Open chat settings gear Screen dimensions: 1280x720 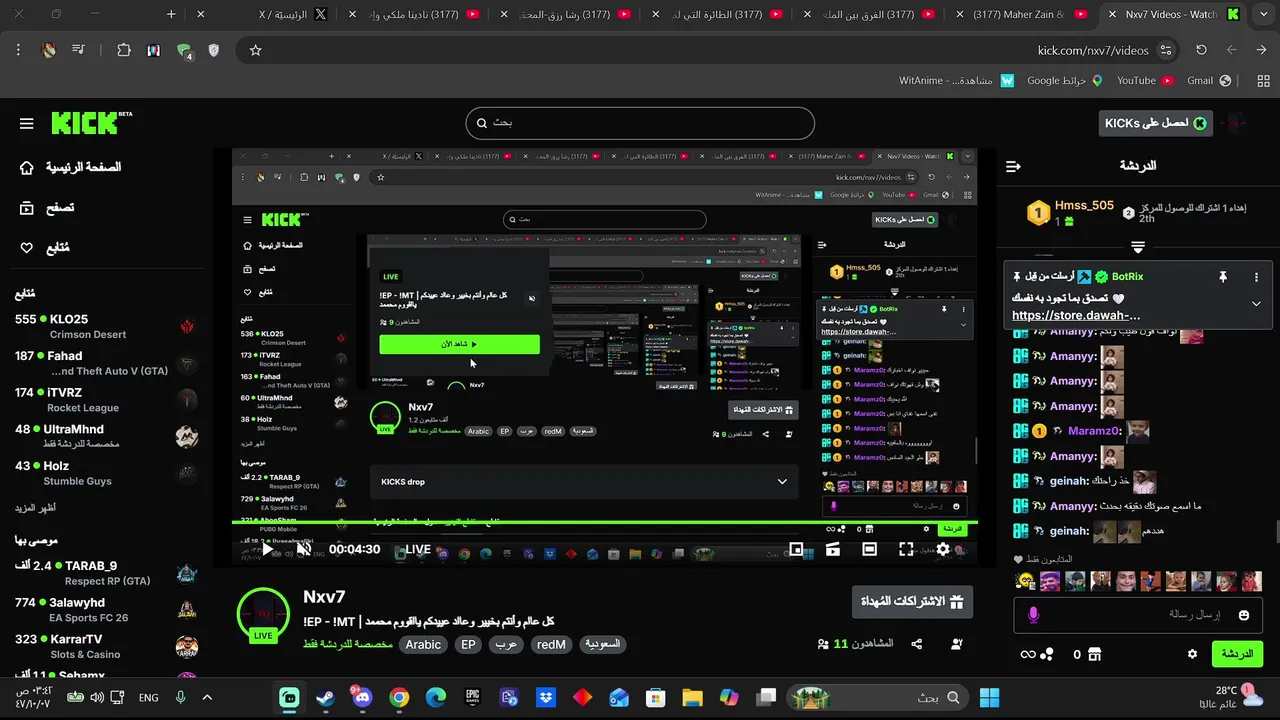pyautogui.click(x=1192, y=654)
